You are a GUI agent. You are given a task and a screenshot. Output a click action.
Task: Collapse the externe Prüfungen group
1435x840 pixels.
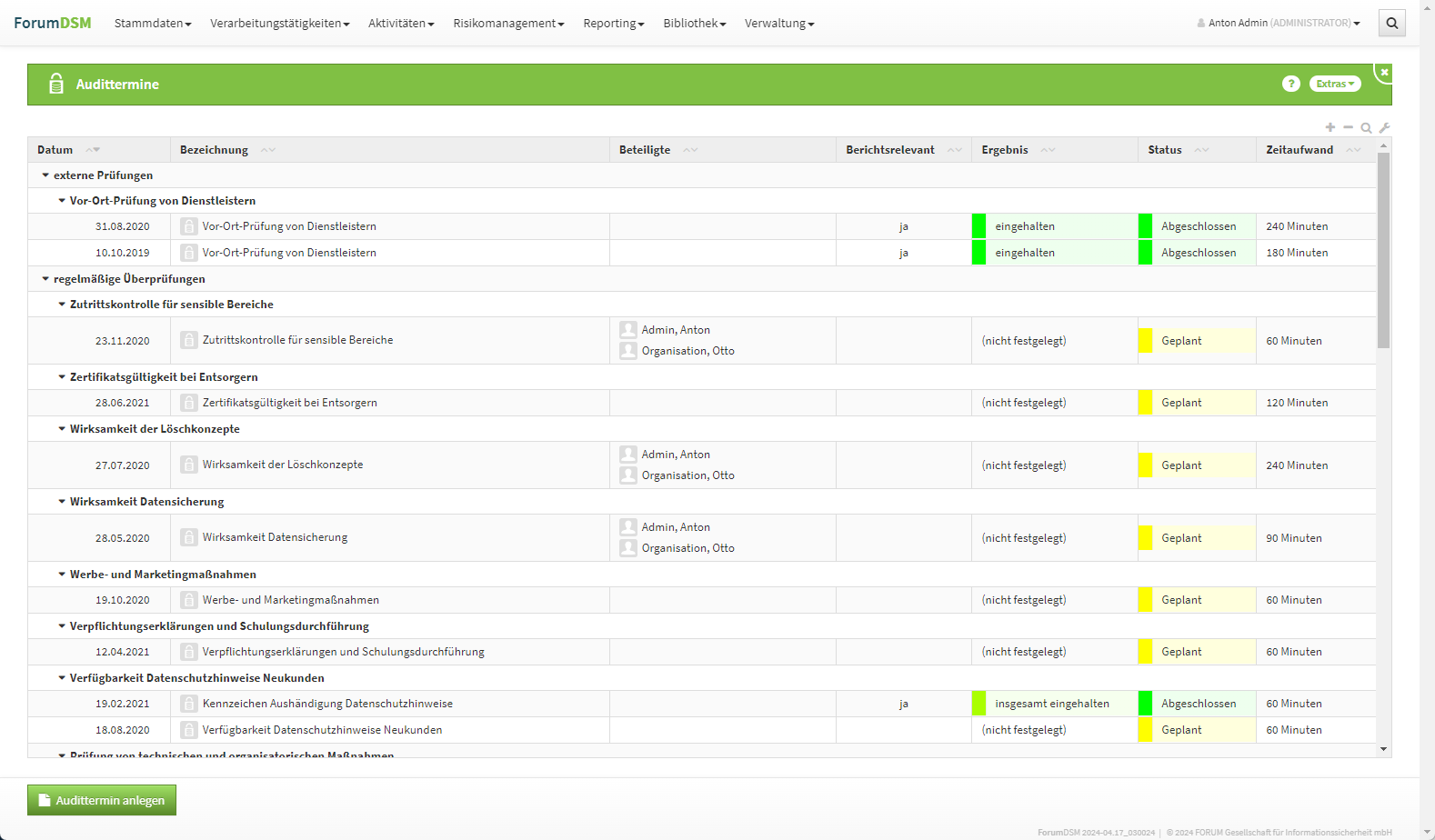[x=45, y=175]
